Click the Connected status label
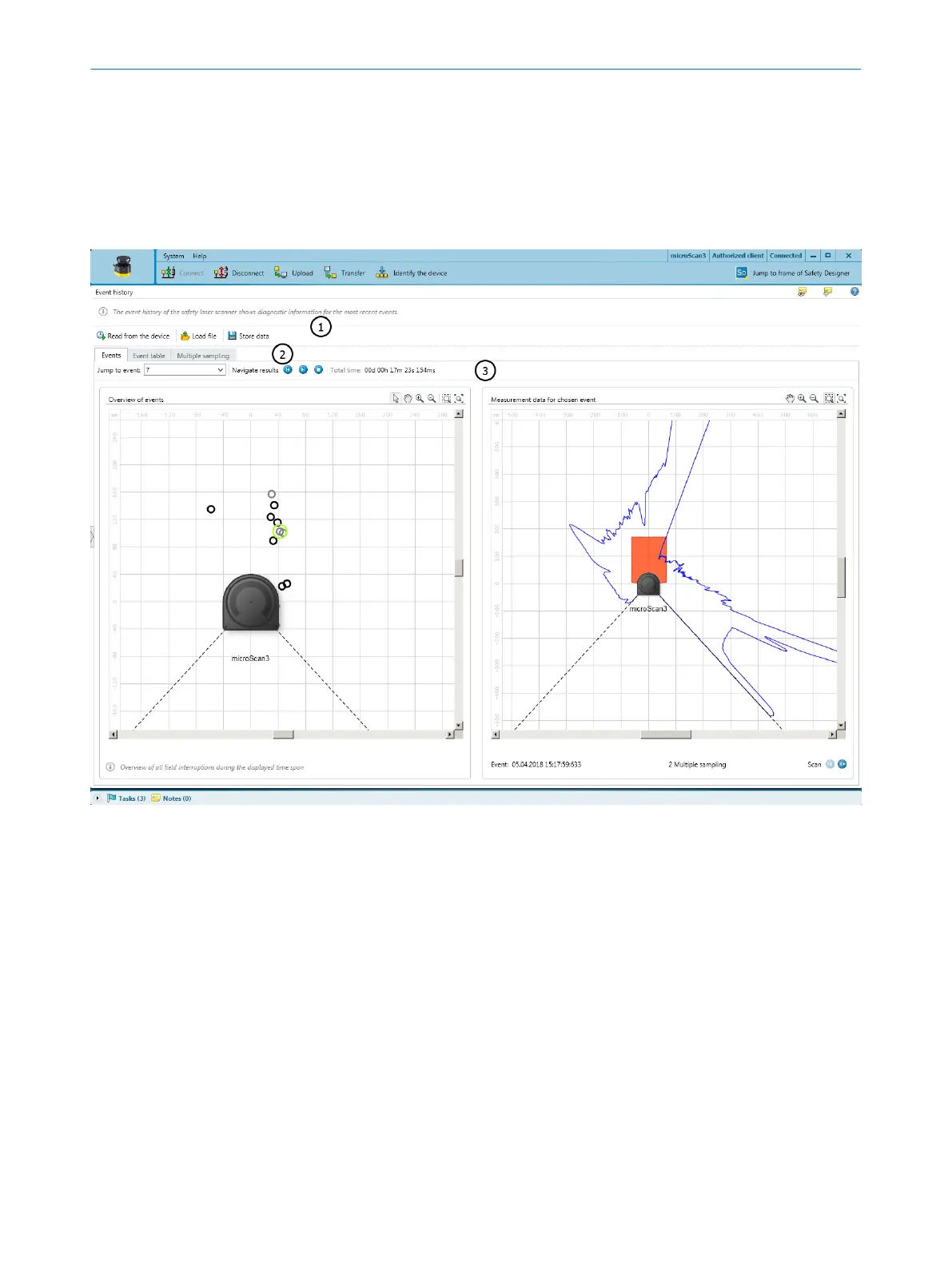 coord(786,256)
